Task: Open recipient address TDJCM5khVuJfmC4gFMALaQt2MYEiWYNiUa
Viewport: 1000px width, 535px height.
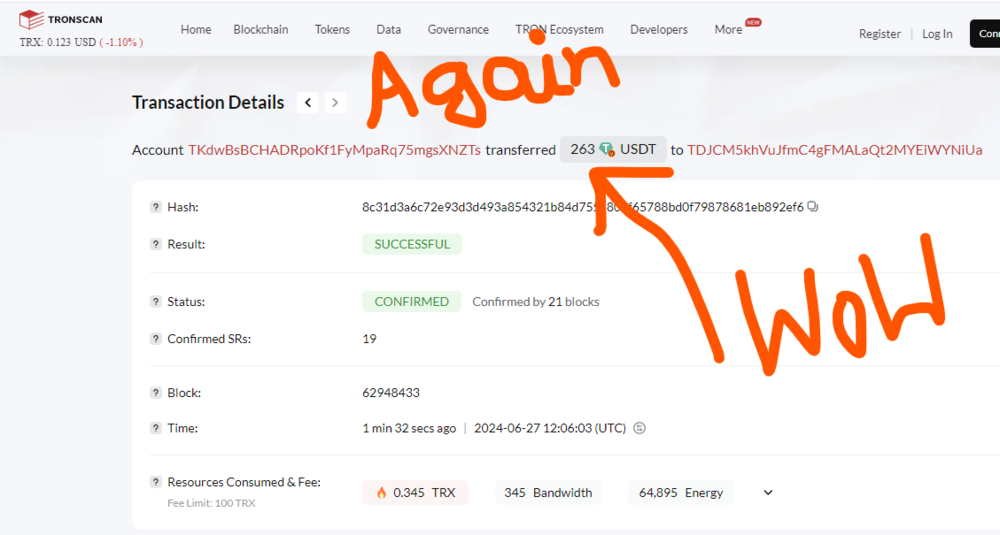Action: (834, 150)
